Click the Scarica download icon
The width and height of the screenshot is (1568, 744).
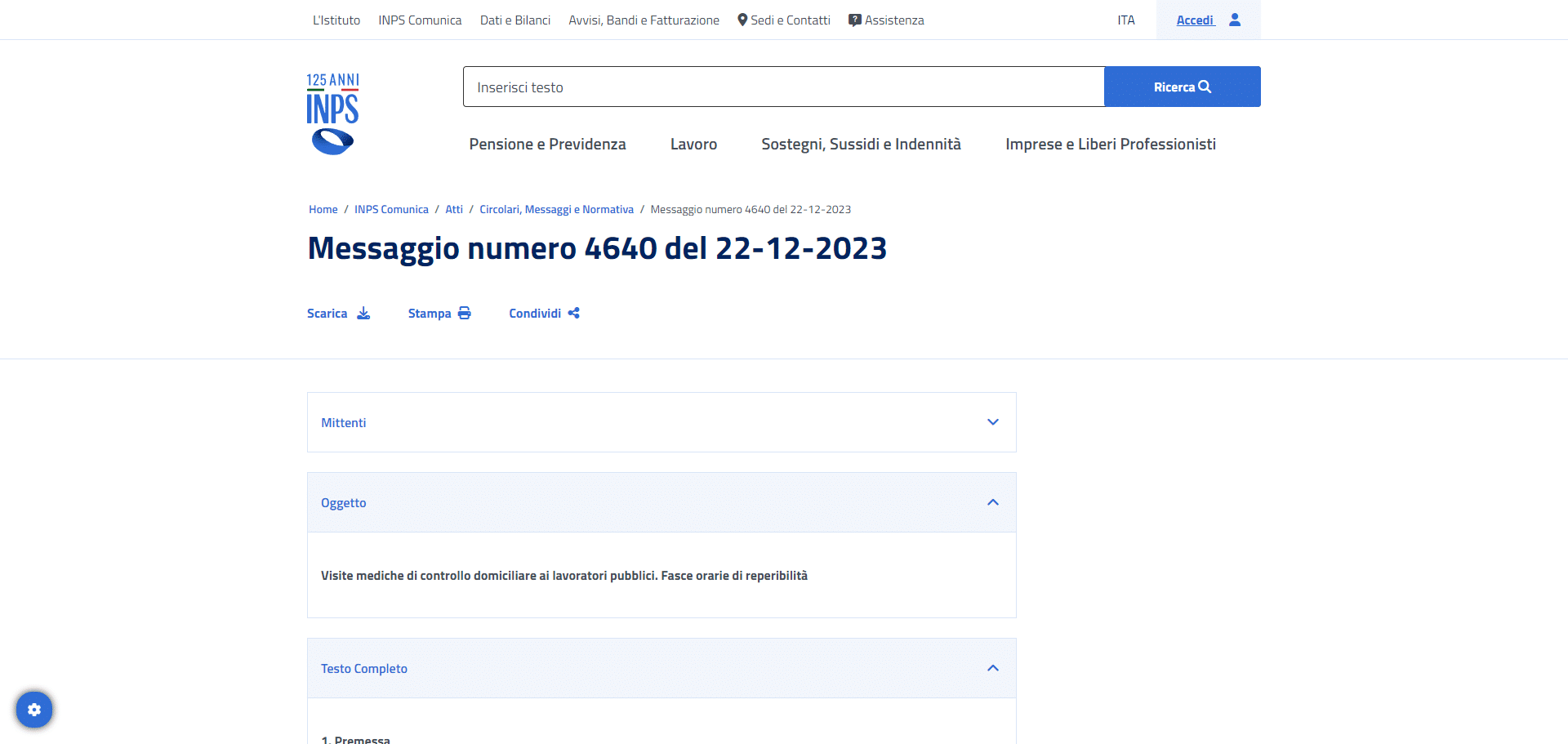(x=363, y=313)
